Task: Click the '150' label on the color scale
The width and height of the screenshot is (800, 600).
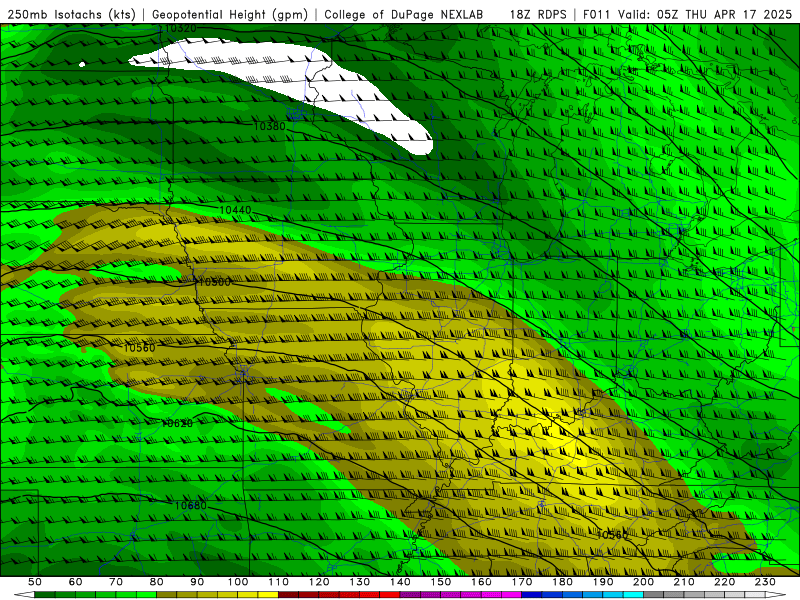Action: point(441,582)
